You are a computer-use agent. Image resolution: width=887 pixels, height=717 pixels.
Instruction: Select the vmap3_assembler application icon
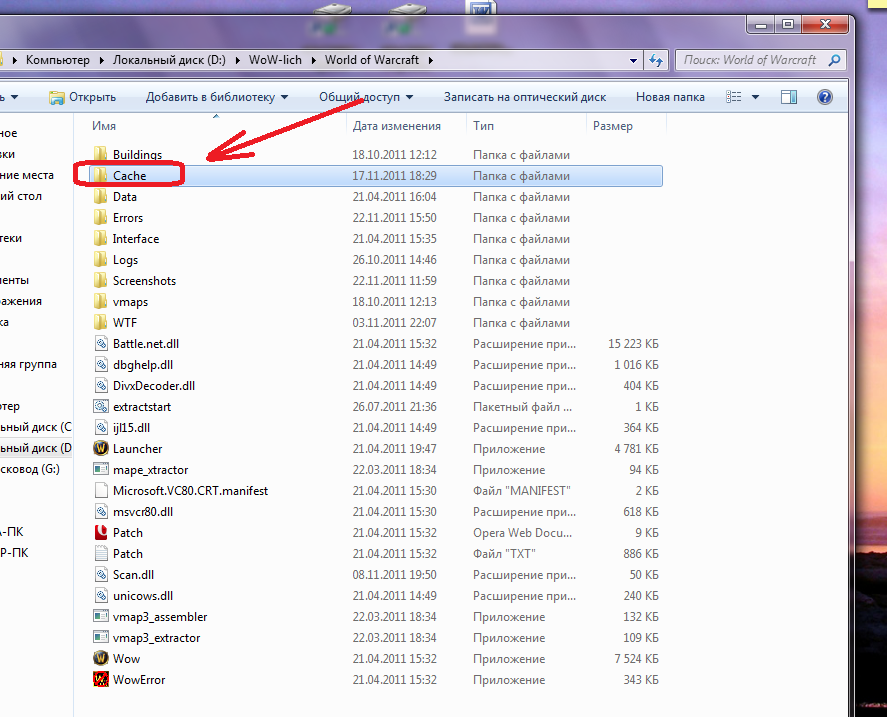click(101, 616)
